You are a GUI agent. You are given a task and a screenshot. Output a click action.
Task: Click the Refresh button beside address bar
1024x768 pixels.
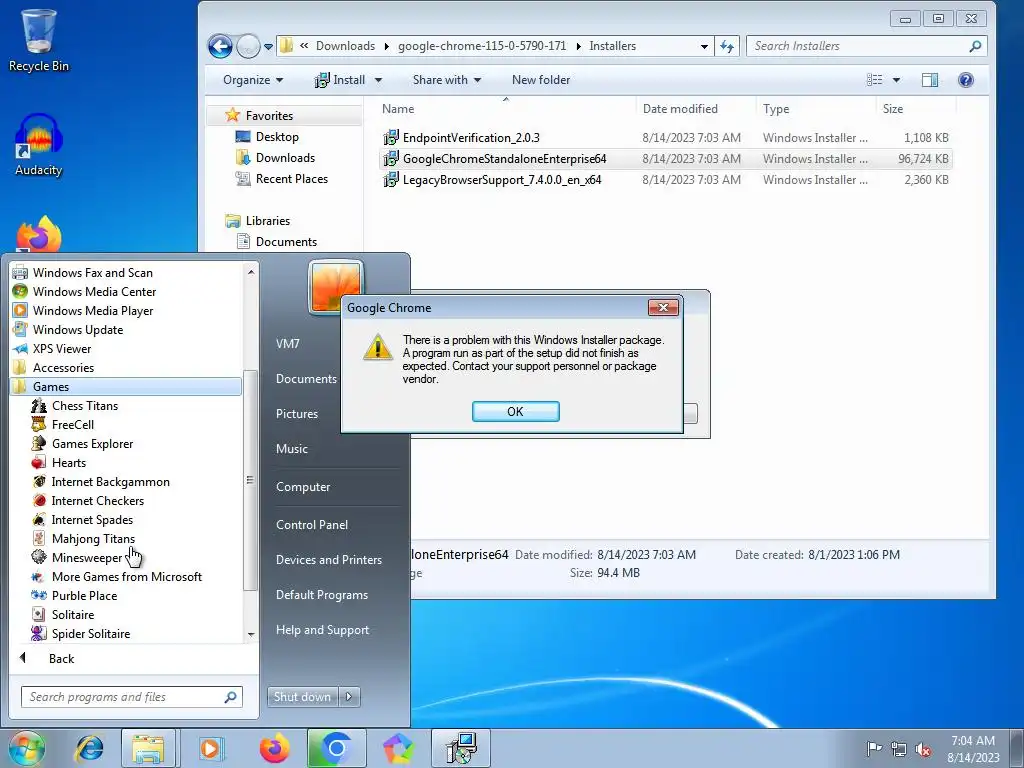[727, 46]
